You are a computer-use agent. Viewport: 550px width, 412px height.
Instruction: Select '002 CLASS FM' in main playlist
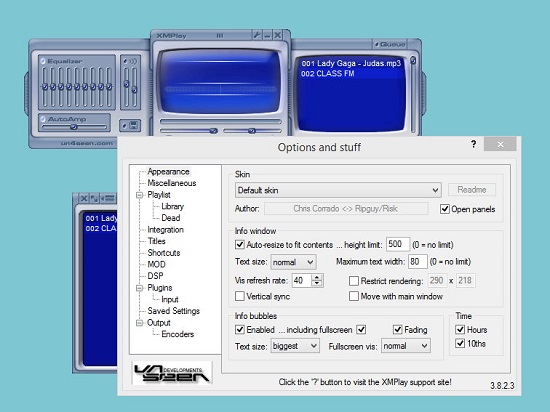point(328,74)
